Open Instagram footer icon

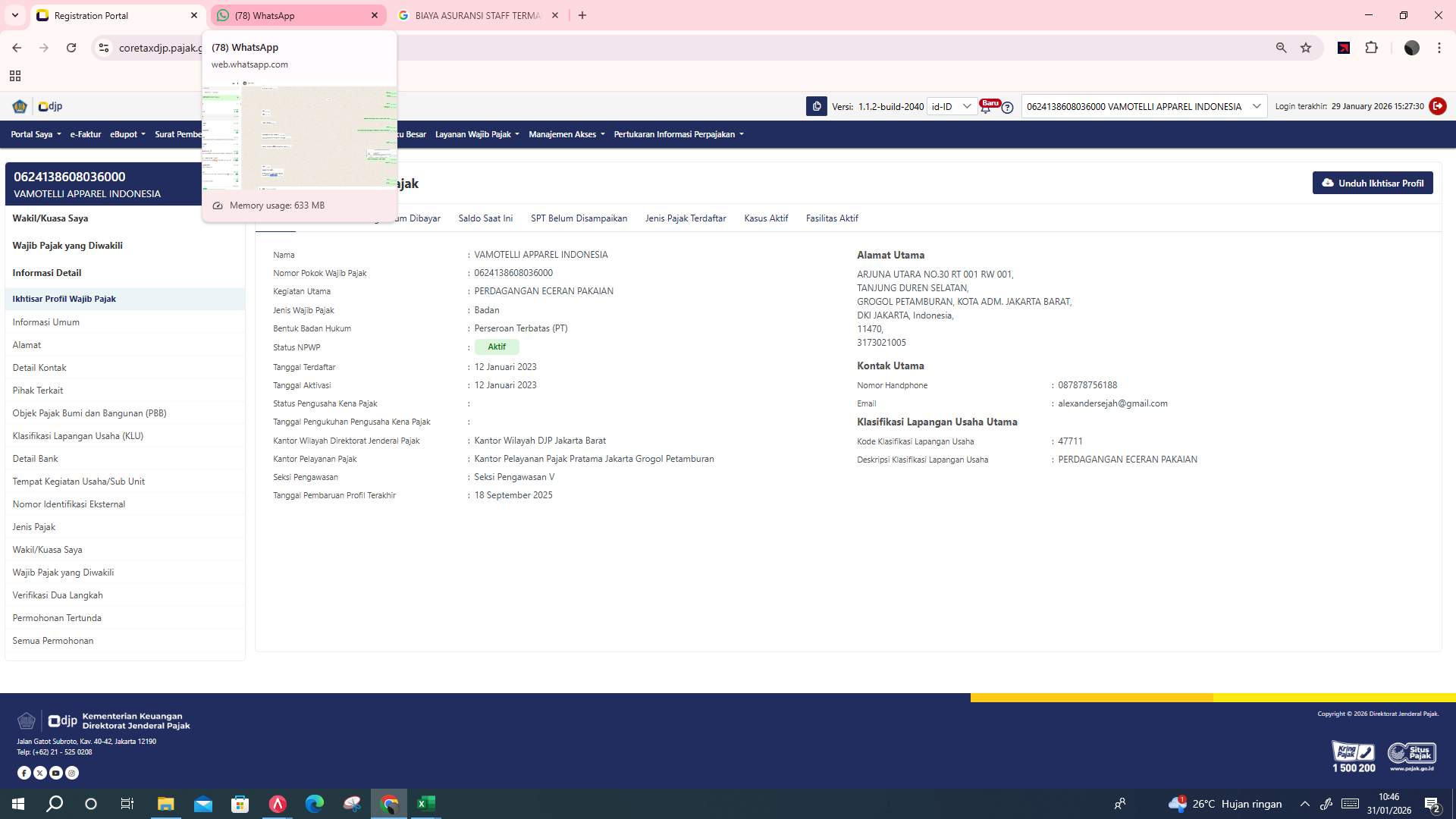point(71,773)
